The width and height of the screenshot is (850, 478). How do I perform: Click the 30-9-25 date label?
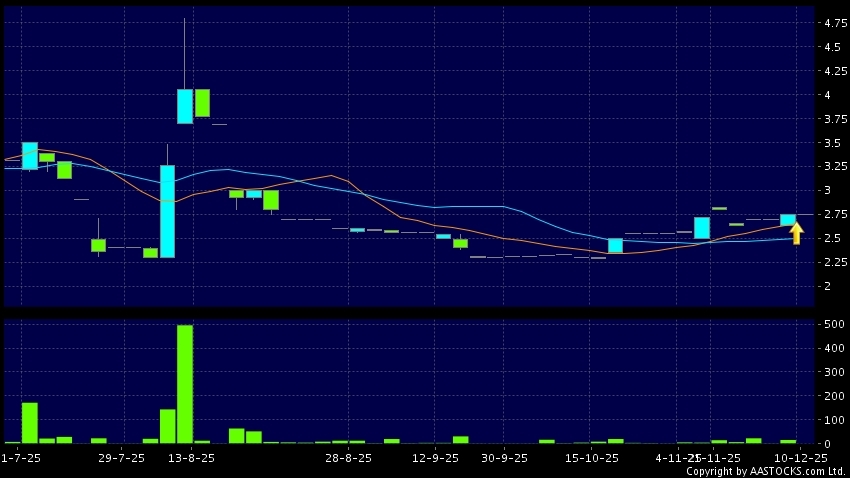504,457
